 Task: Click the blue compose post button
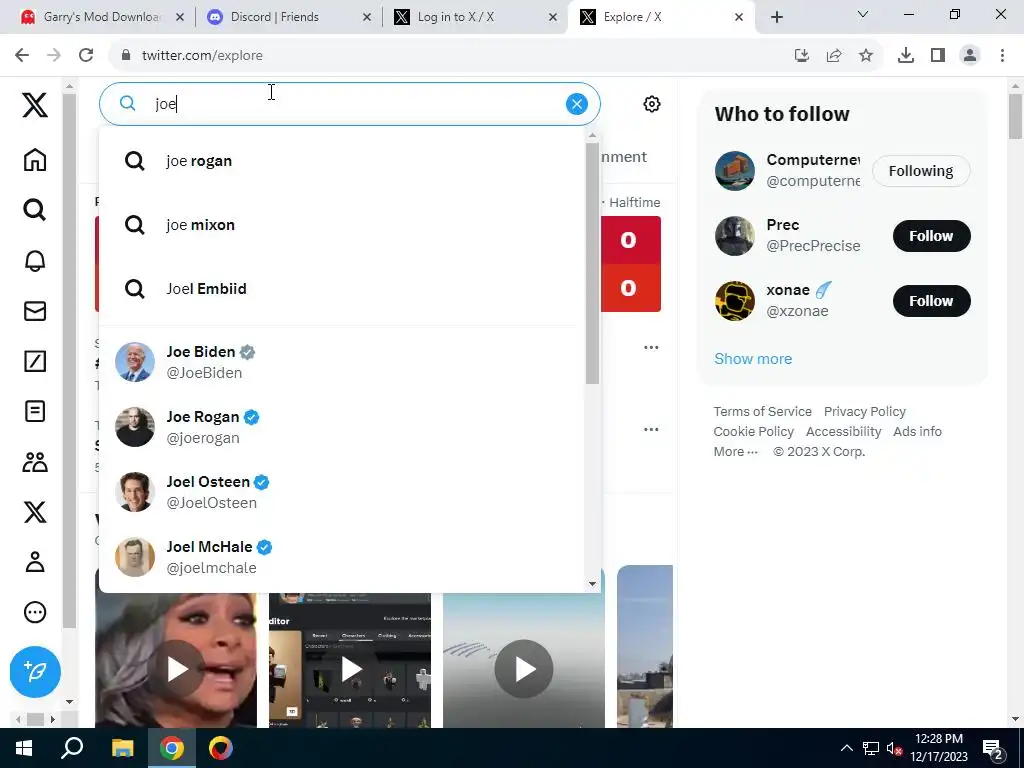point(35,671)
